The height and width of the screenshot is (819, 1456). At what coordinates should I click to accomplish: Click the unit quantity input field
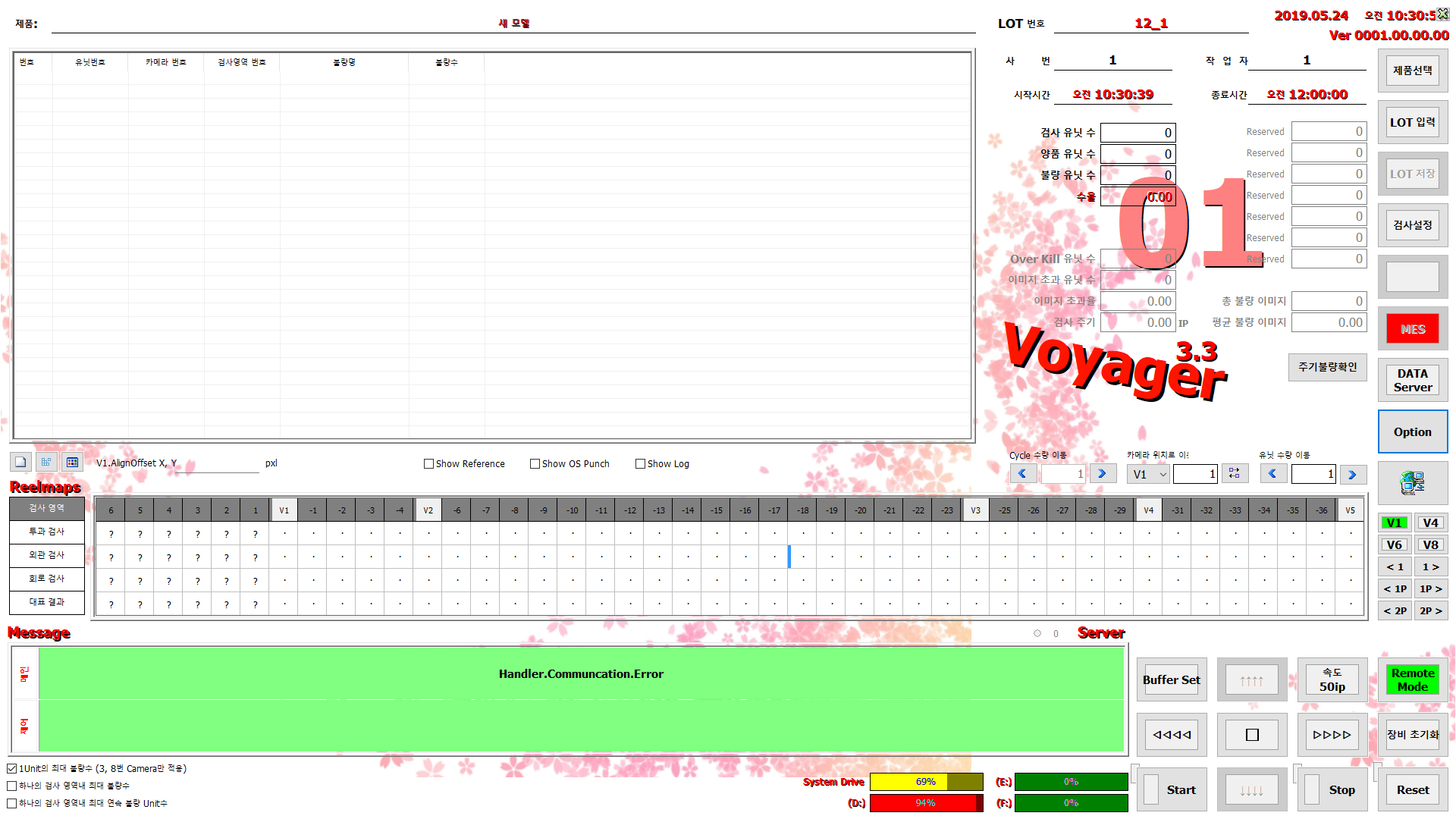[x=1313, y=474]
